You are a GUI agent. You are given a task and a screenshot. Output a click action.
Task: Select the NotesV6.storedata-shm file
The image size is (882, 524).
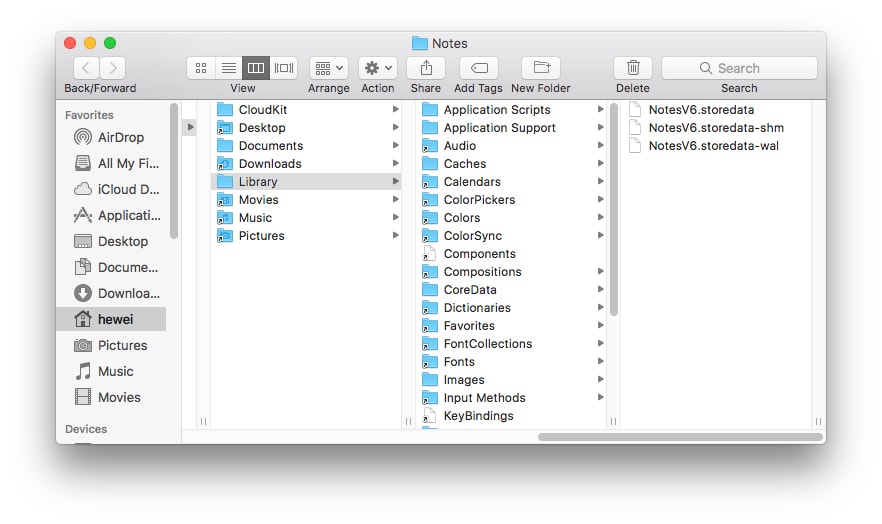click(716, 128)
